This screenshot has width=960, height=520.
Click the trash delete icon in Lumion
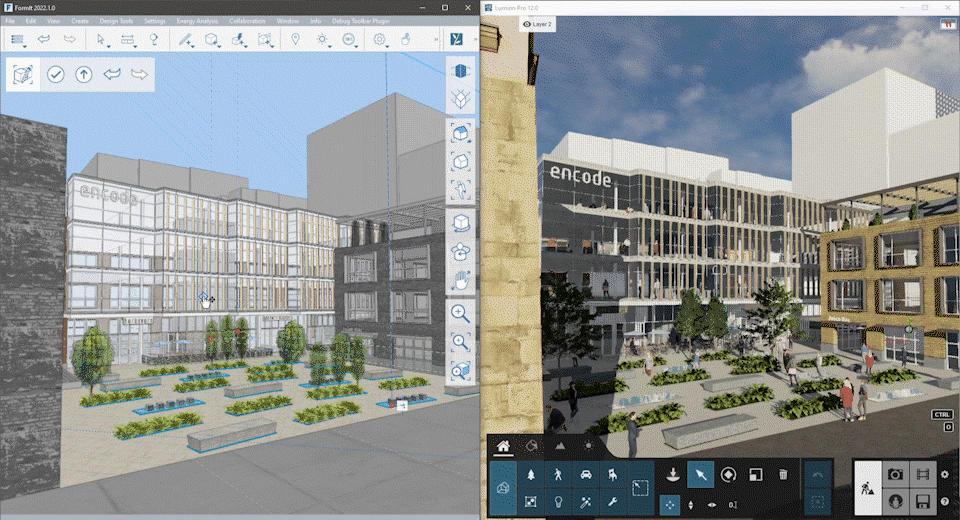pos(783,475)
